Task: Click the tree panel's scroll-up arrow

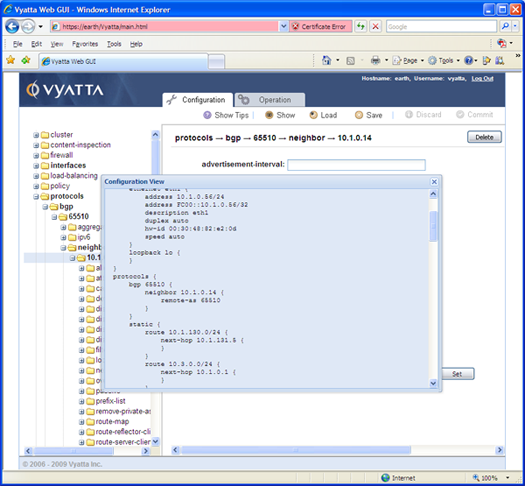Action: [155, 135]
